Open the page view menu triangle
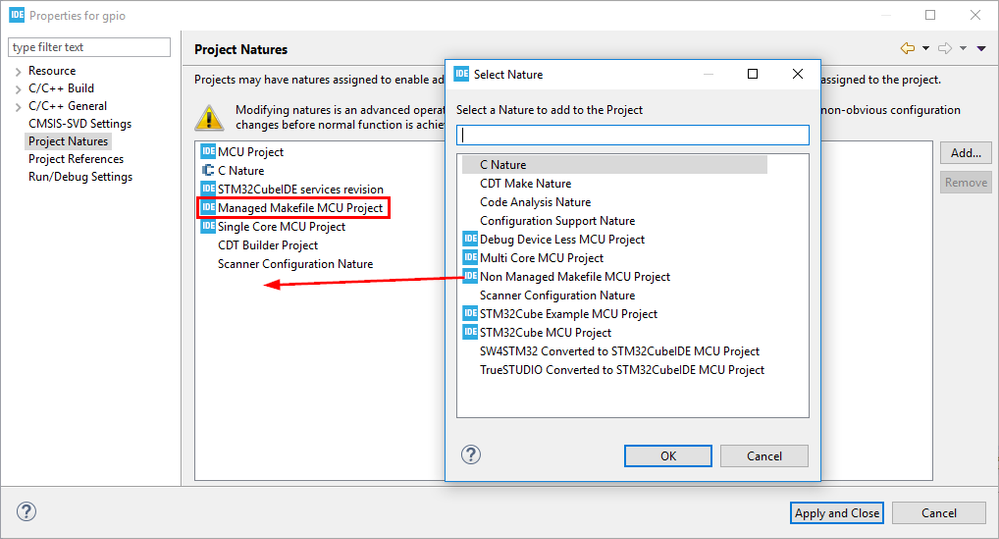 point(981,48)
